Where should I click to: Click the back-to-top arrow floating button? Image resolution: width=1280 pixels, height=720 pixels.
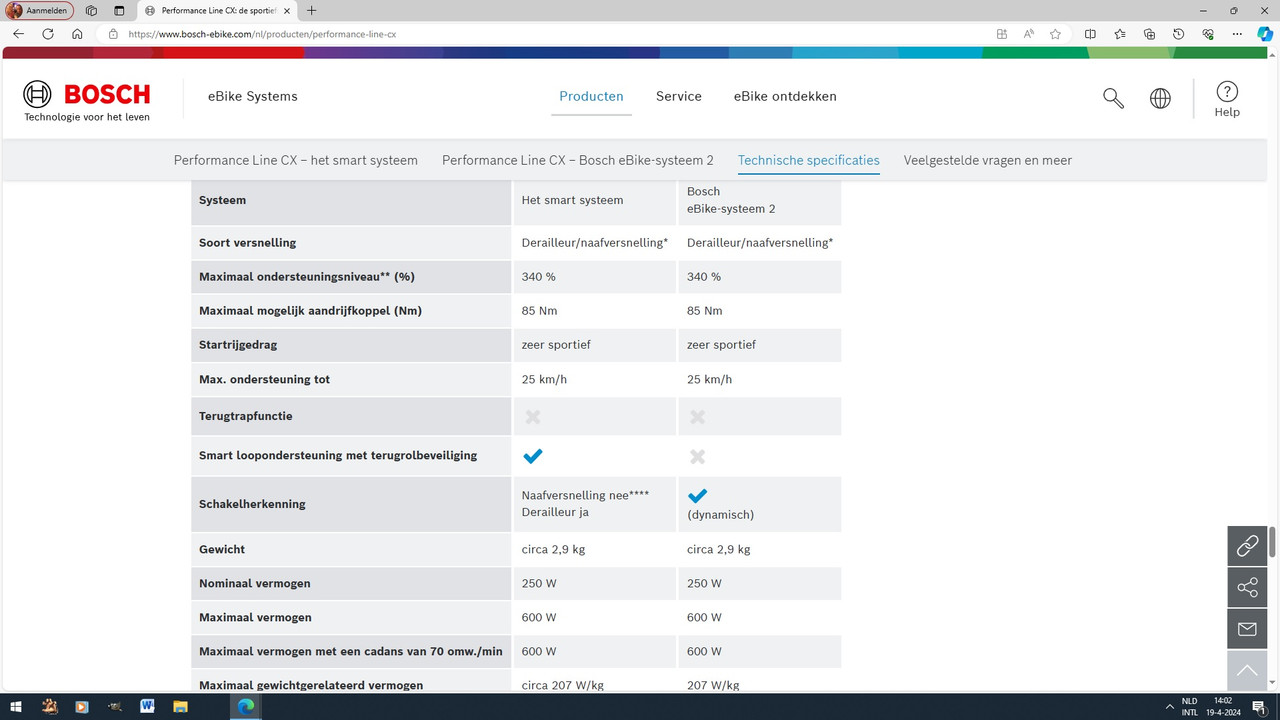click(x=1247, y=670)
